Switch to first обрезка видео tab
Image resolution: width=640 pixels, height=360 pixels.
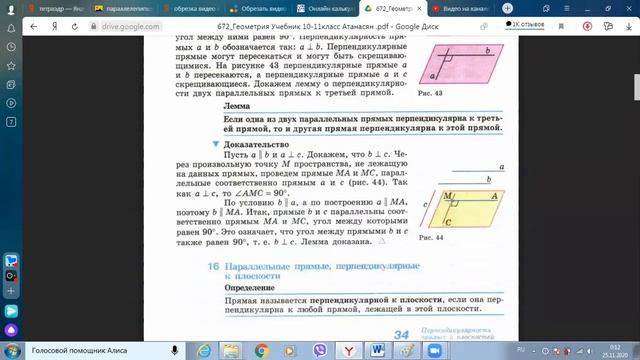[x=191, y=9]
